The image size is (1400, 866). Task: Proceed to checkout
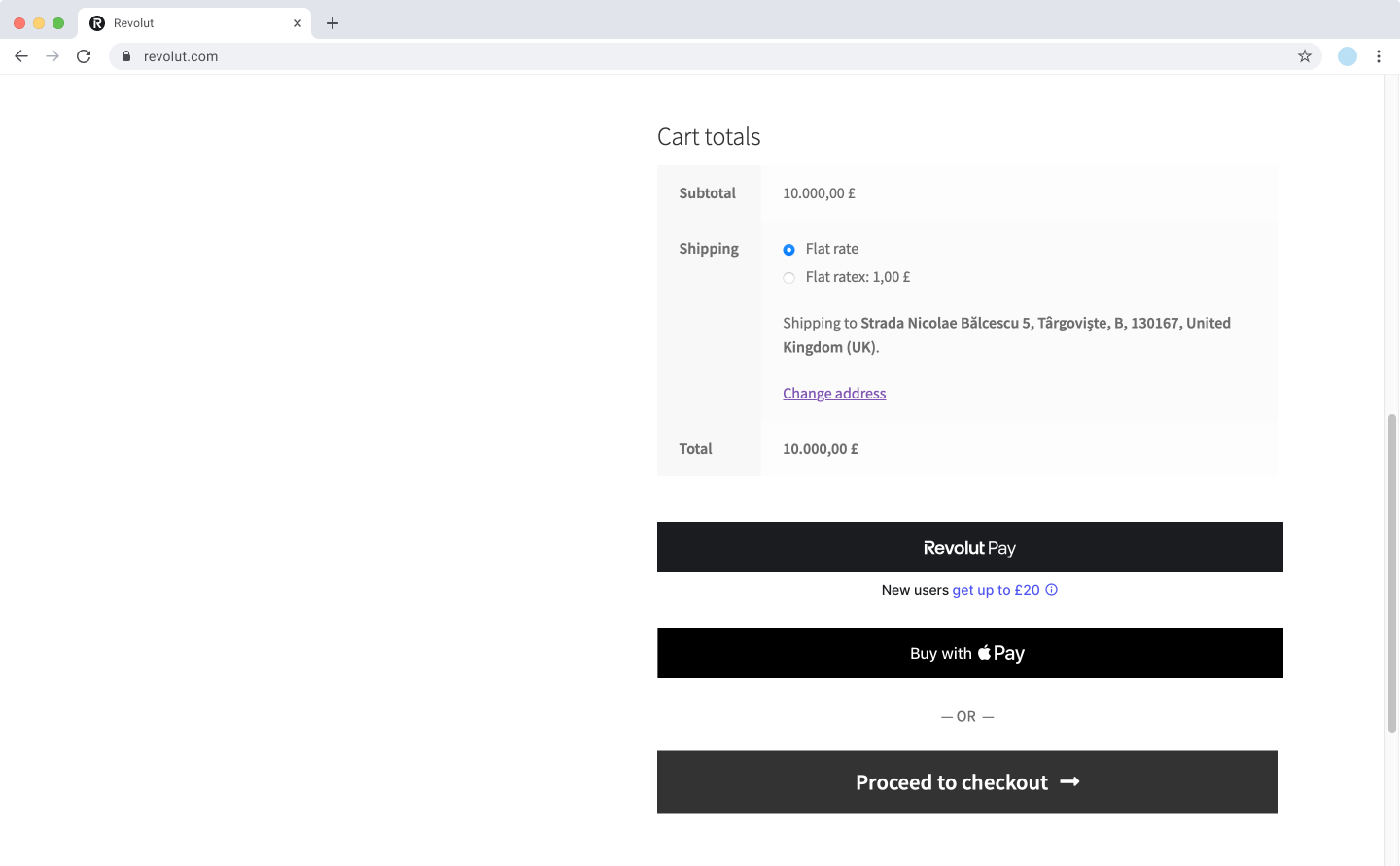pyautogui.click(x=967, y=781)
